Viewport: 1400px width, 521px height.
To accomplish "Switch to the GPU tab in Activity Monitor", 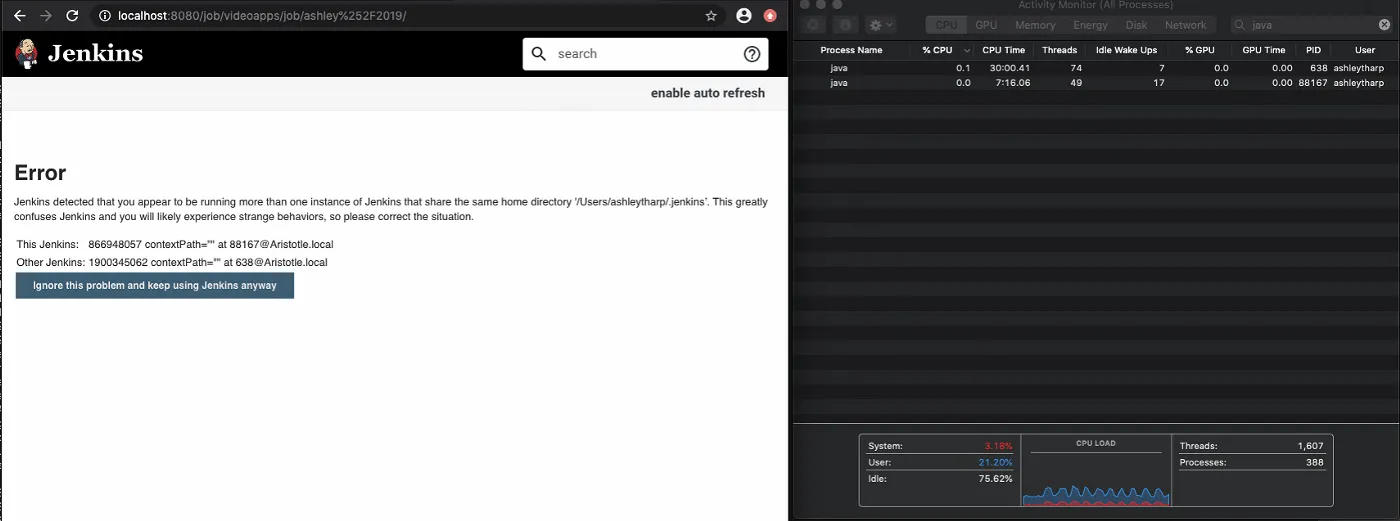I will 986,25.
